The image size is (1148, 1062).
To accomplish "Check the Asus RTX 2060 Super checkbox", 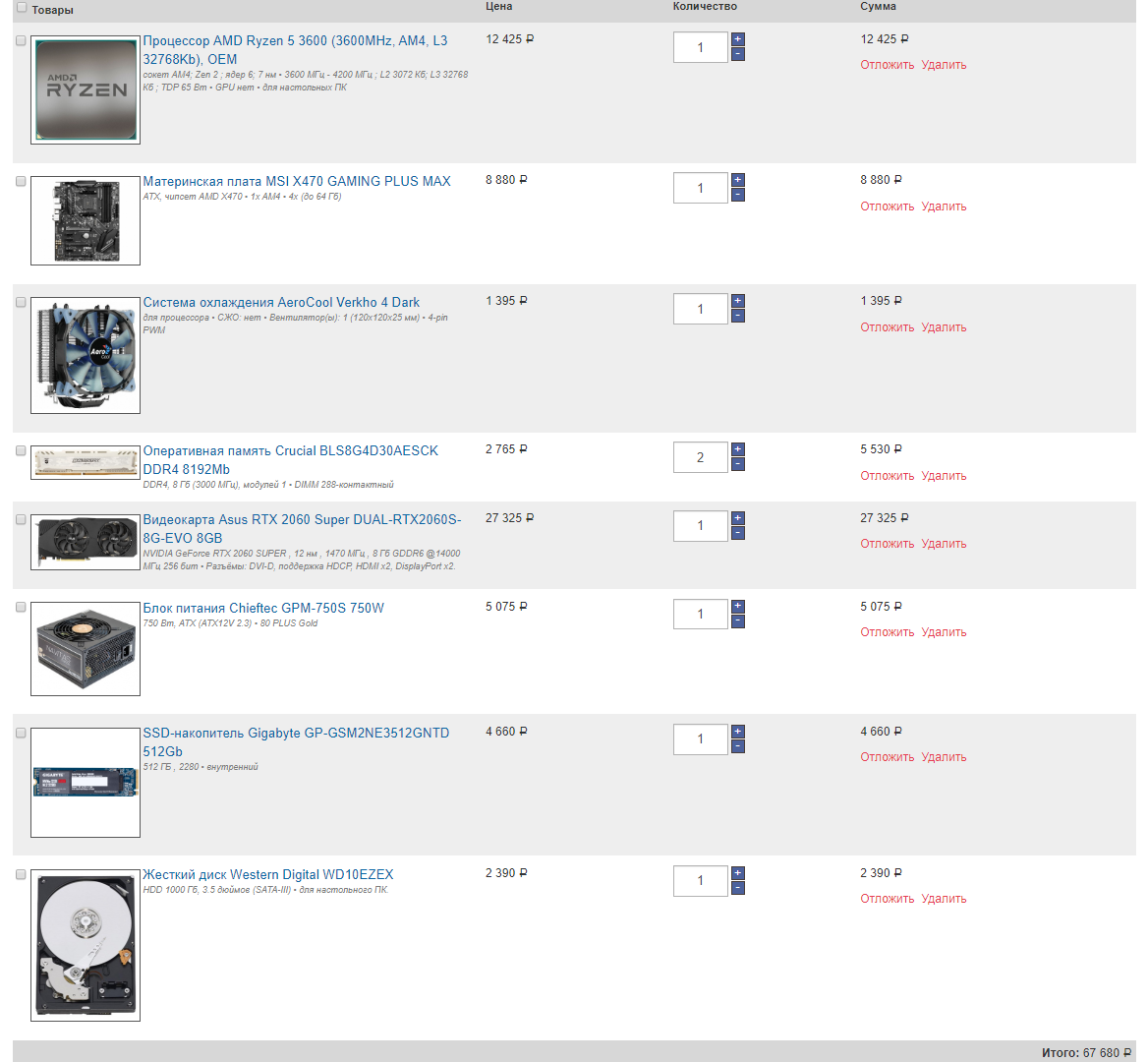I will point(22,520).
